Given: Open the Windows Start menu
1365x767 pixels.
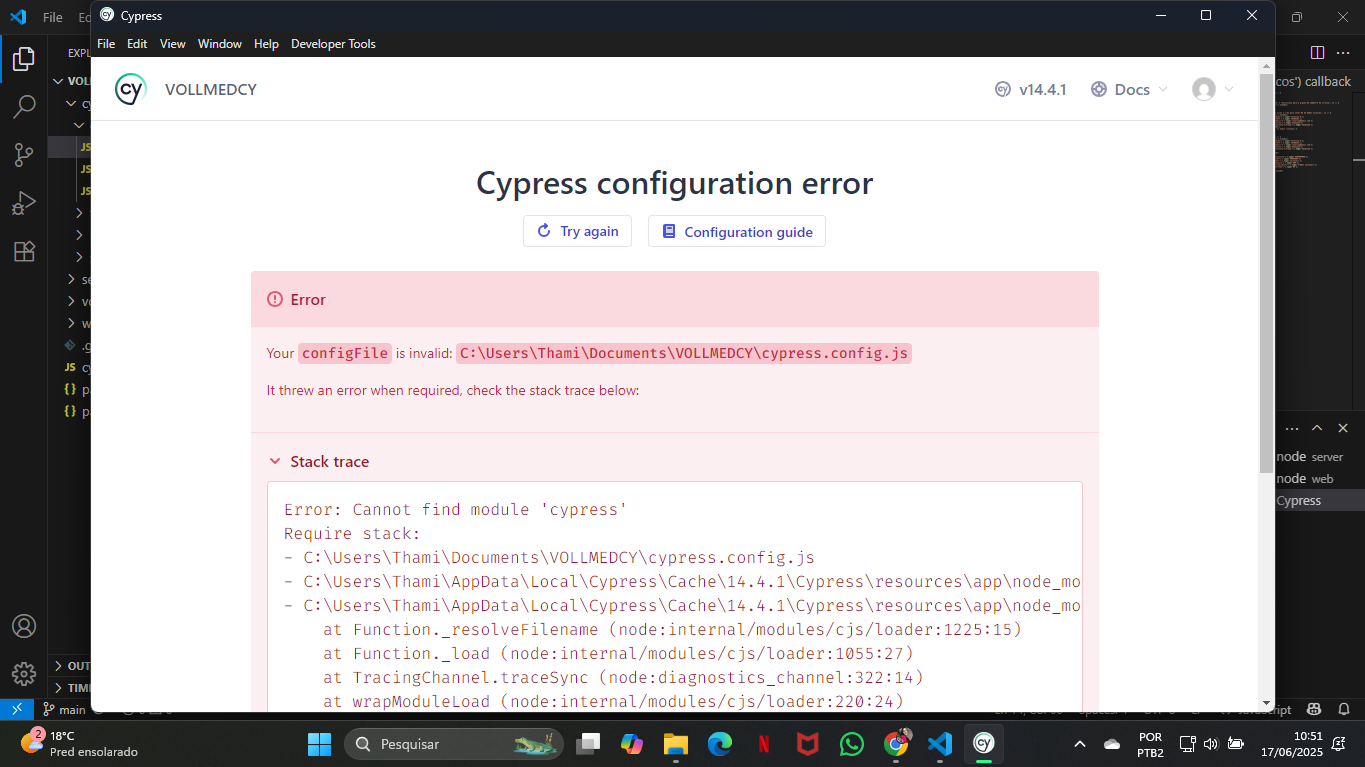Looking at the screenshot, I should (x=319, y=744).
